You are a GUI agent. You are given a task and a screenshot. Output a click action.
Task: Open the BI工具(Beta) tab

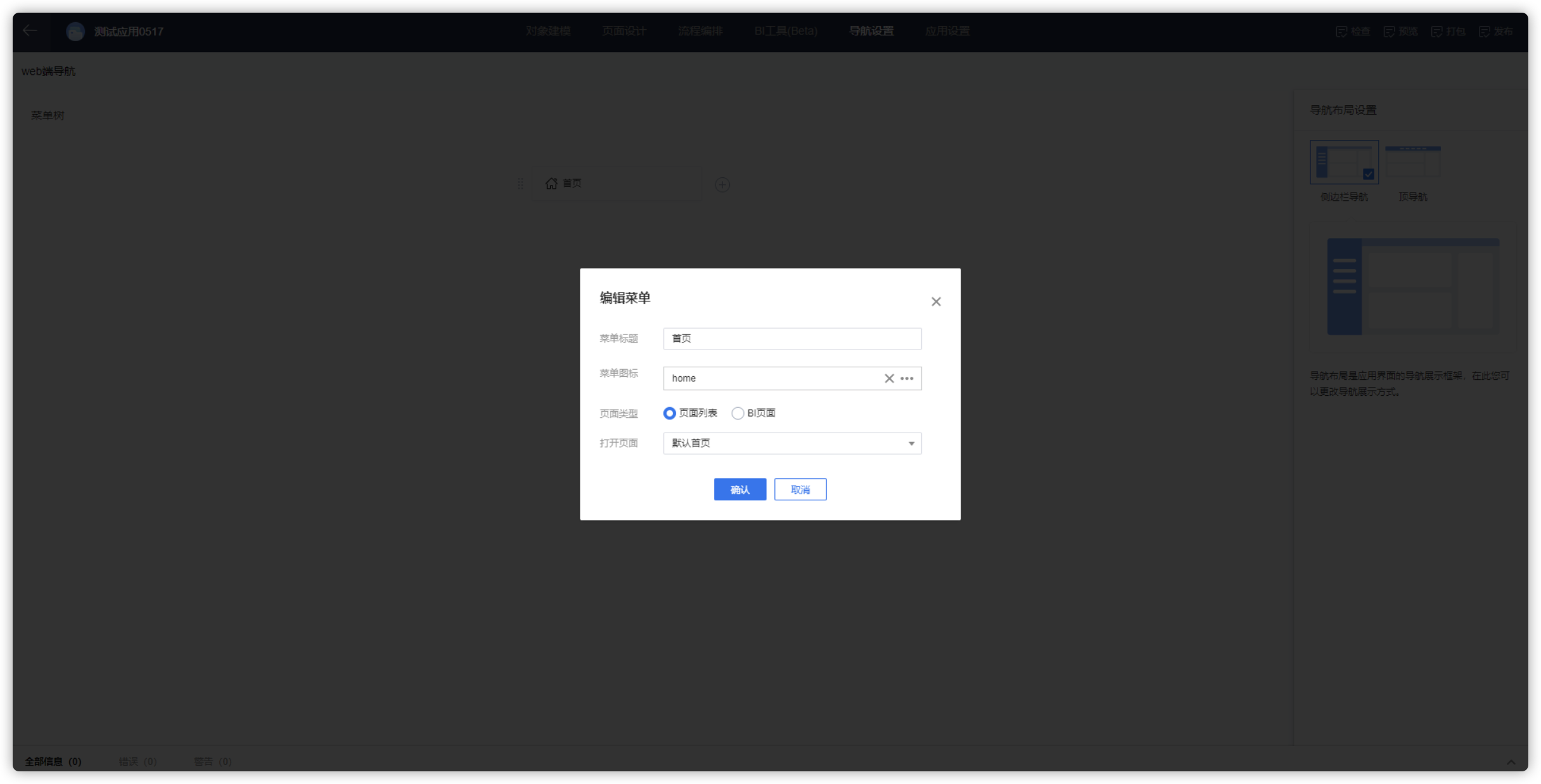[x=786, y=31]
